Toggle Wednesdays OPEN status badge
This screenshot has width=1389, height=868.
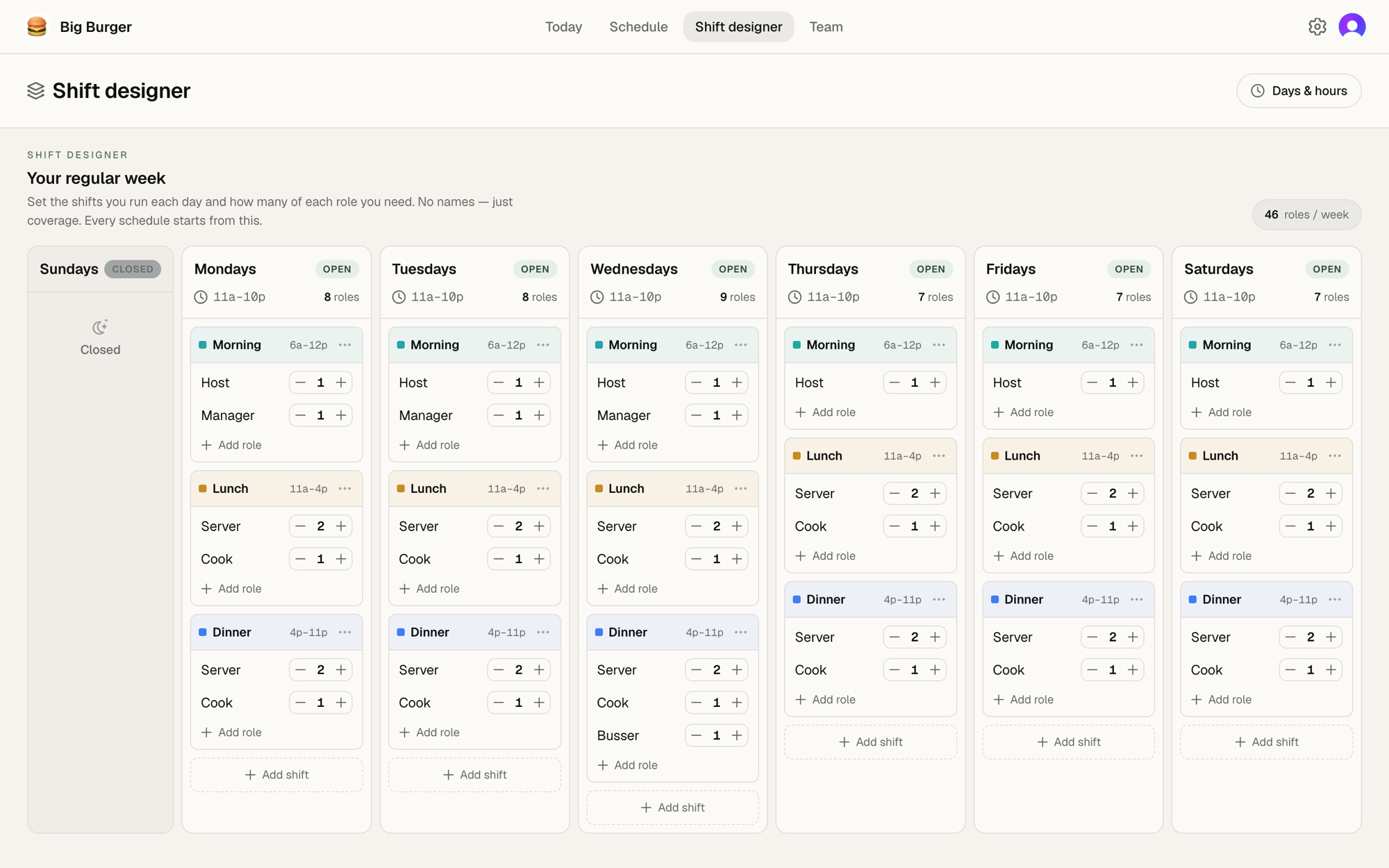pyautogui.click(x=733, y=269)
